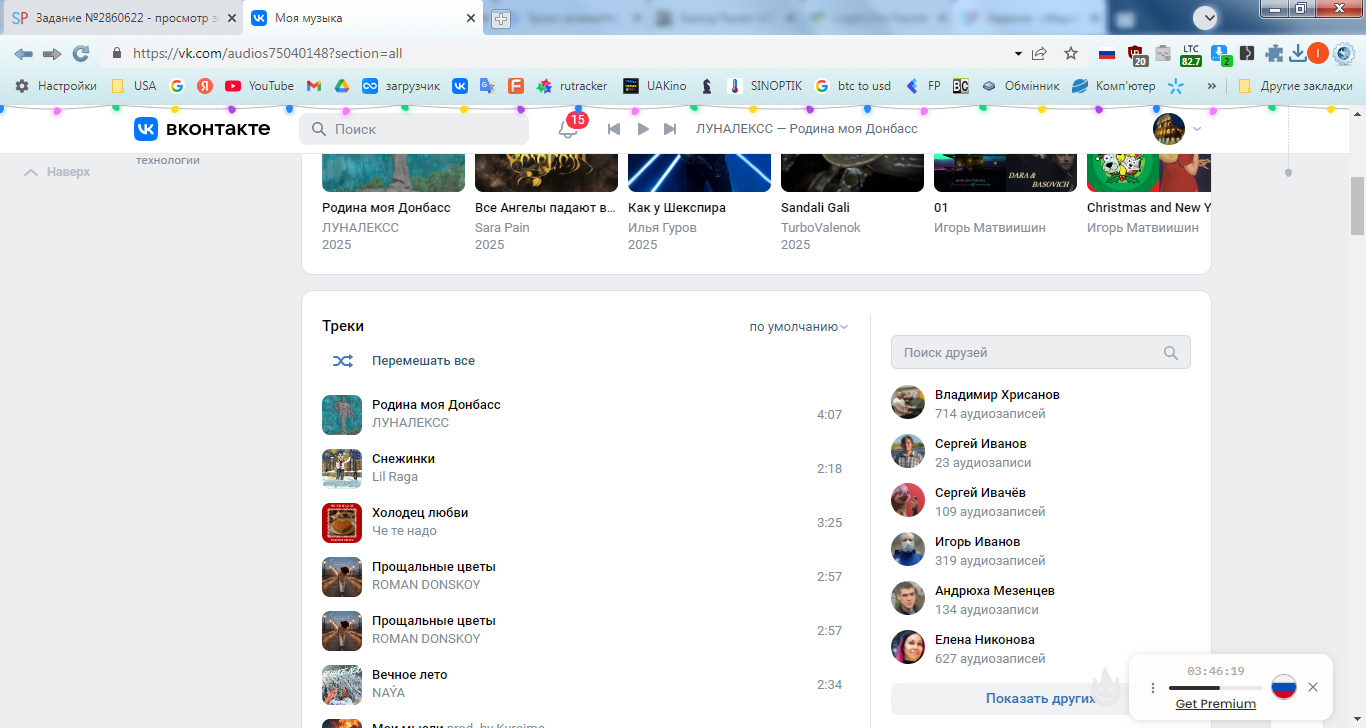Click the ВКонтакте logo
Image resolution: width=1366 pixels, height=728 pixels.
(x=202, y=129)
